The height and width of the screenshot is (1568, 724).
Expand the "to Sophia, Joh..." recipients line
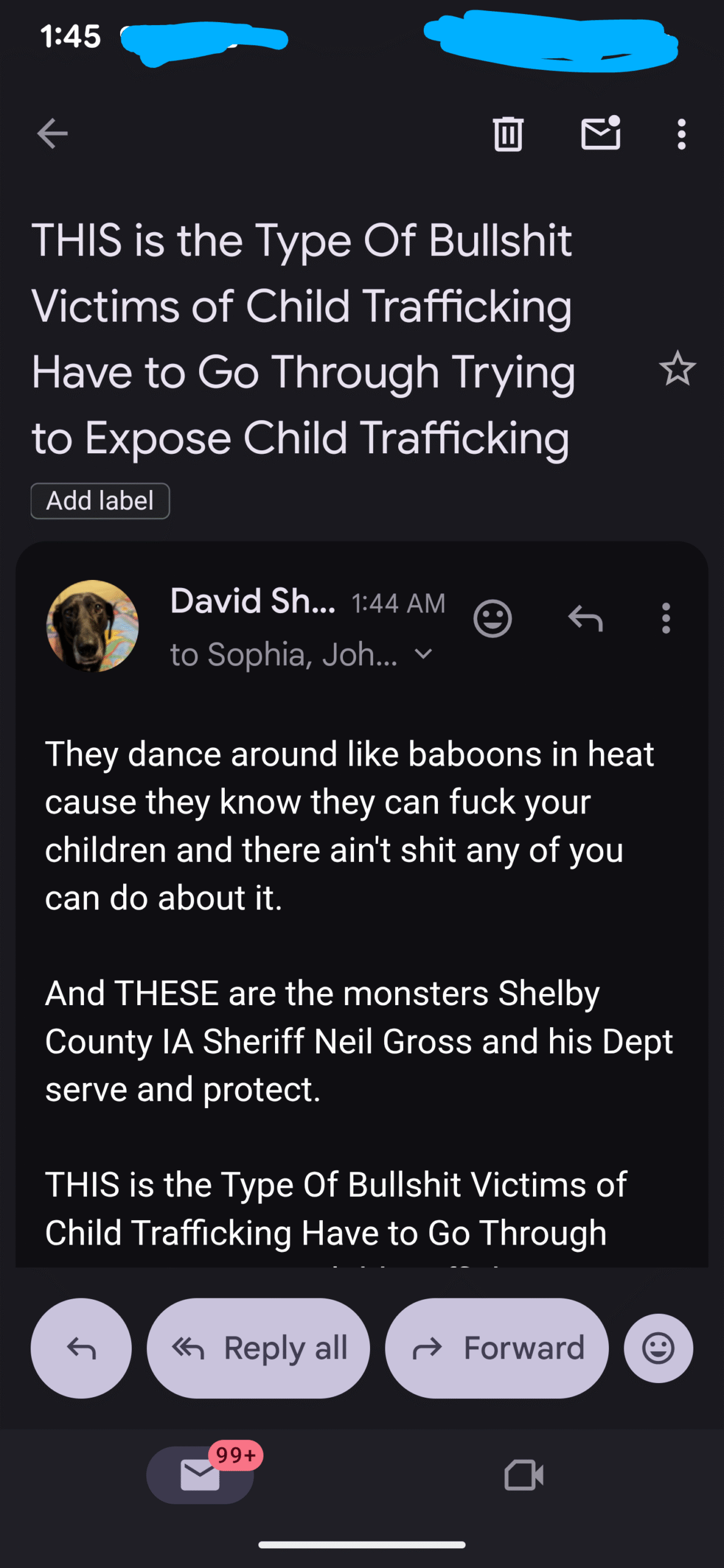(x=284, y=654)
